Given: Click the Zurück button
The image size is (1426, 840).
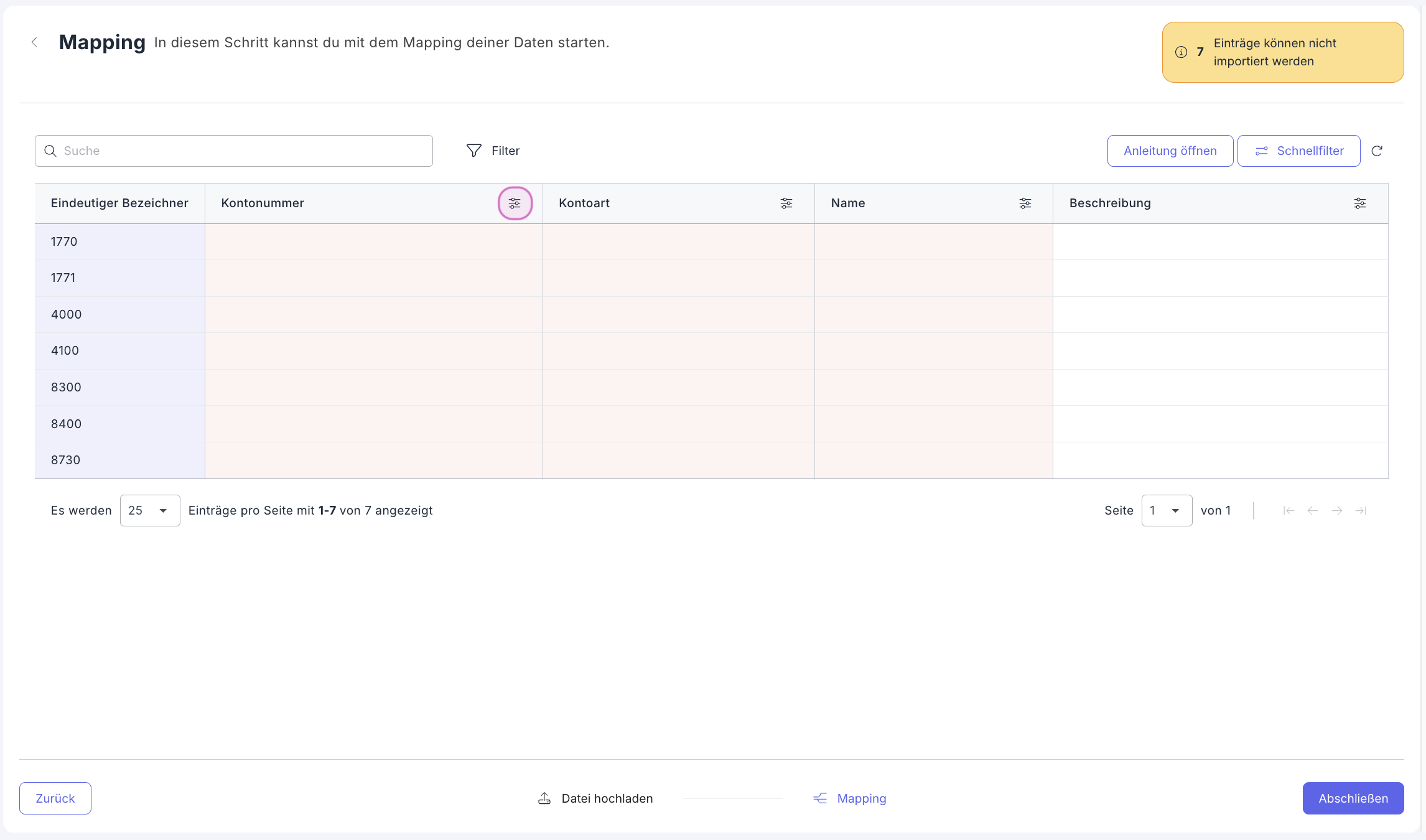Looking at the screenshot, I should 55,798.
